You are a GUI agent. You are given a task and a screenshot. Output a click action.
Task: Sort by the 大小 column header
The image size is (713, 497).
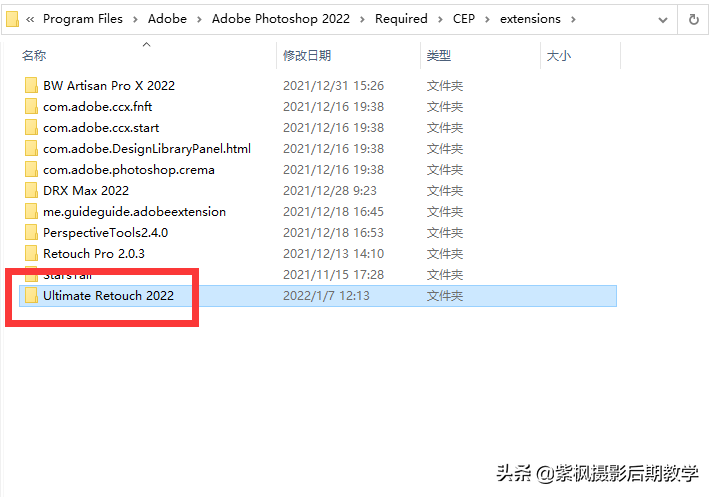click(x=558, y=55)
